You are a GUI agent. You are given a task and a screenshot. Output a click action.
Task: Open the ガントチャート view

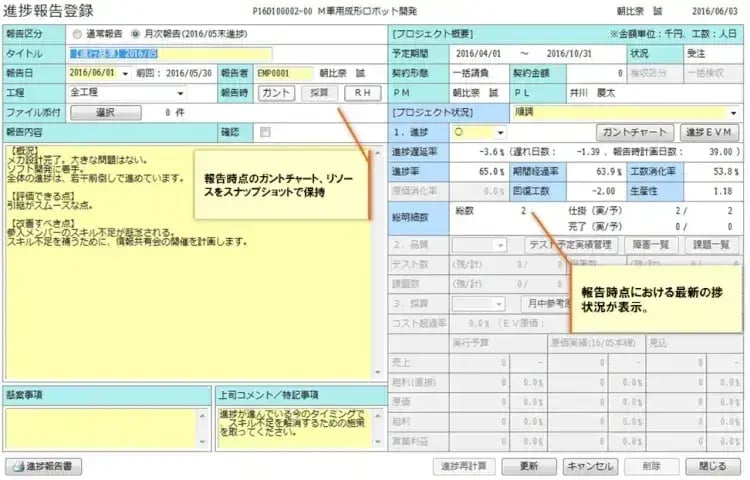pyautogui.click(x=635, y=132)
